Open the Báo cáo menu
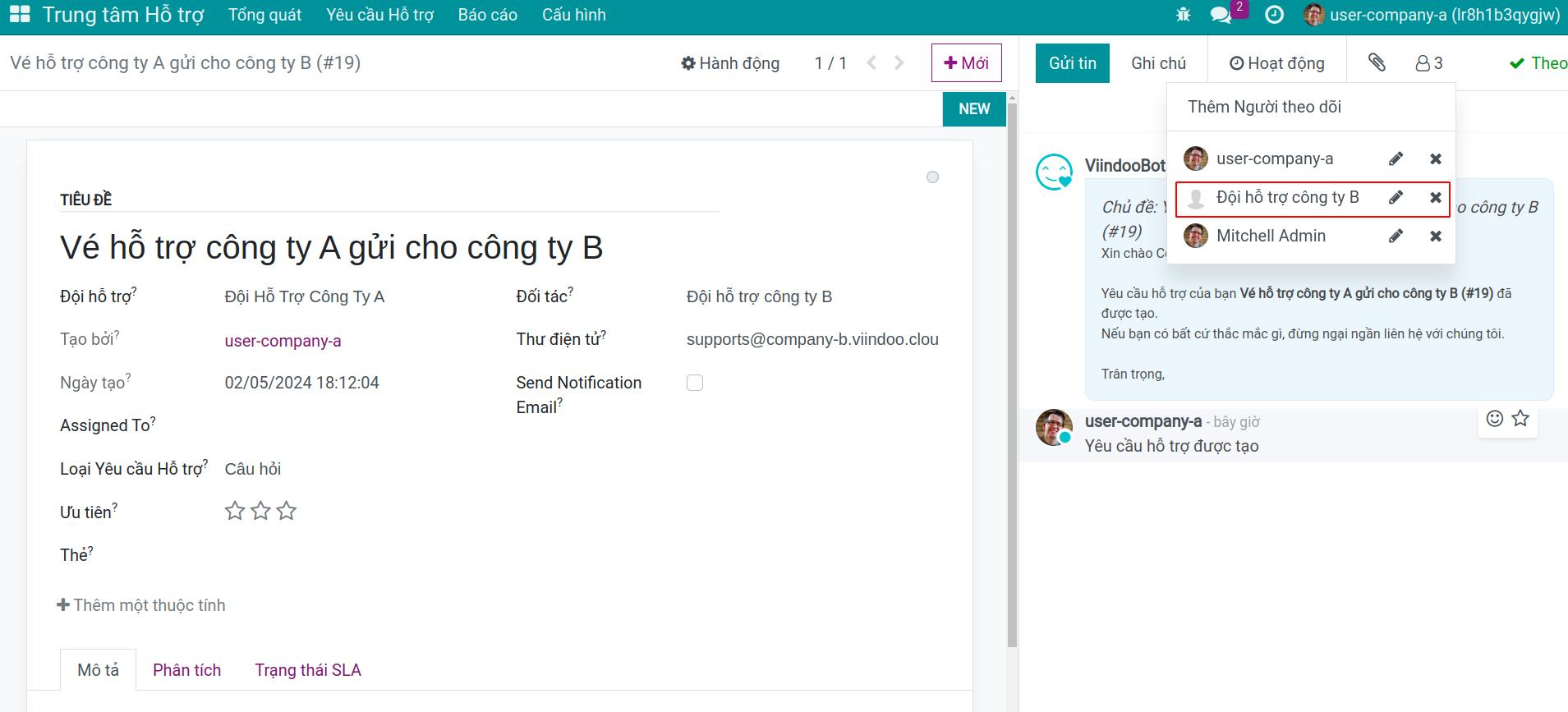The width and height of the screenshot is (1568, 712). pos(488,15)
